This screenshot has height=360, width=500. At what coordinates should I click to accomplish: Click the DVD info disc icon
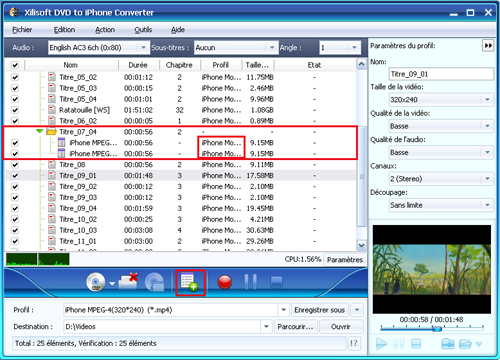click(154, 282)
